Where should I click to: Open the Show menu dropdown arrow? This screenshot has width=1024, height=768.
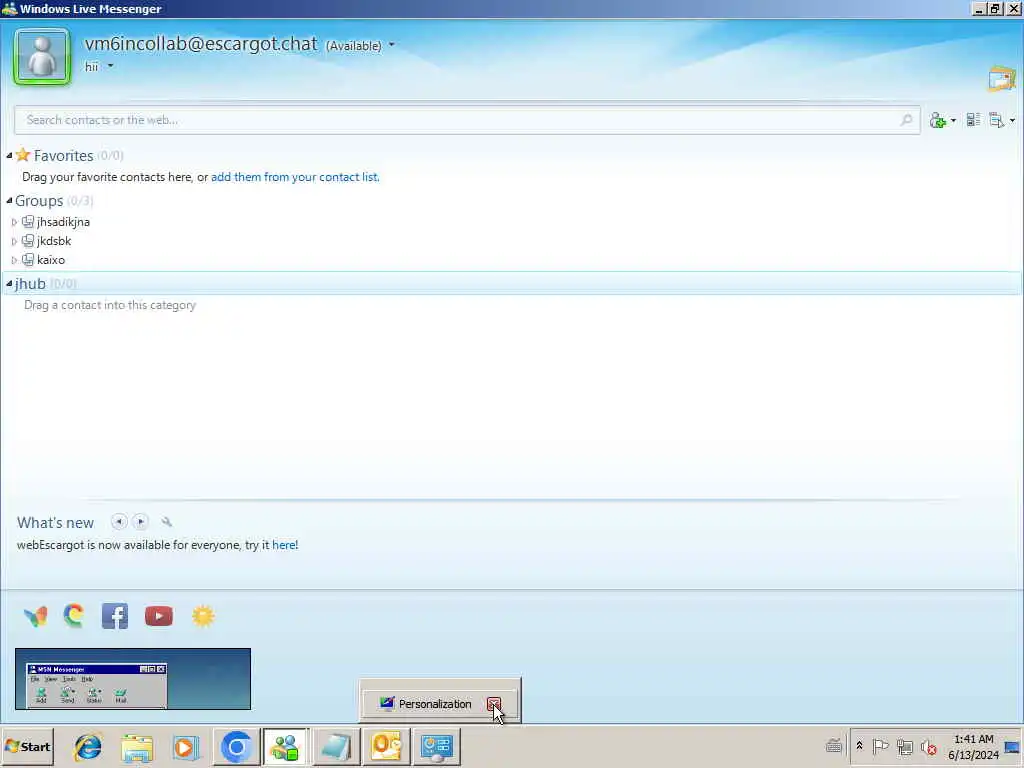[1012, 121]
